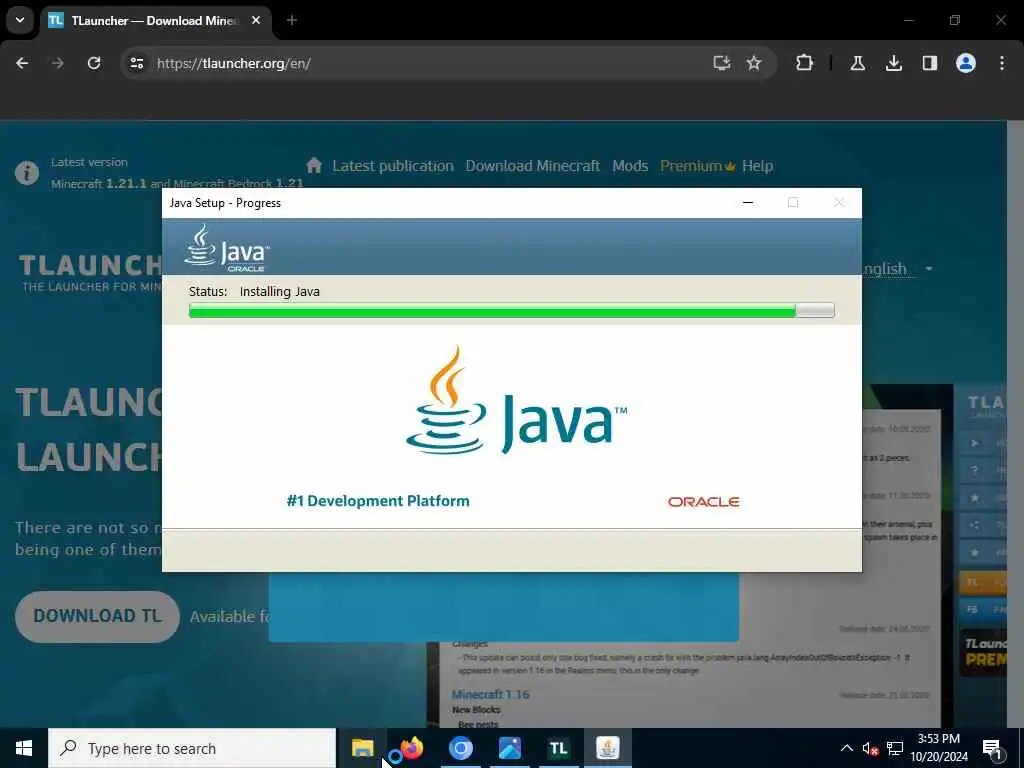Screen dimensions: 1024x768
Task: Click the muted volume tray icon
Action: click(870, 748)
